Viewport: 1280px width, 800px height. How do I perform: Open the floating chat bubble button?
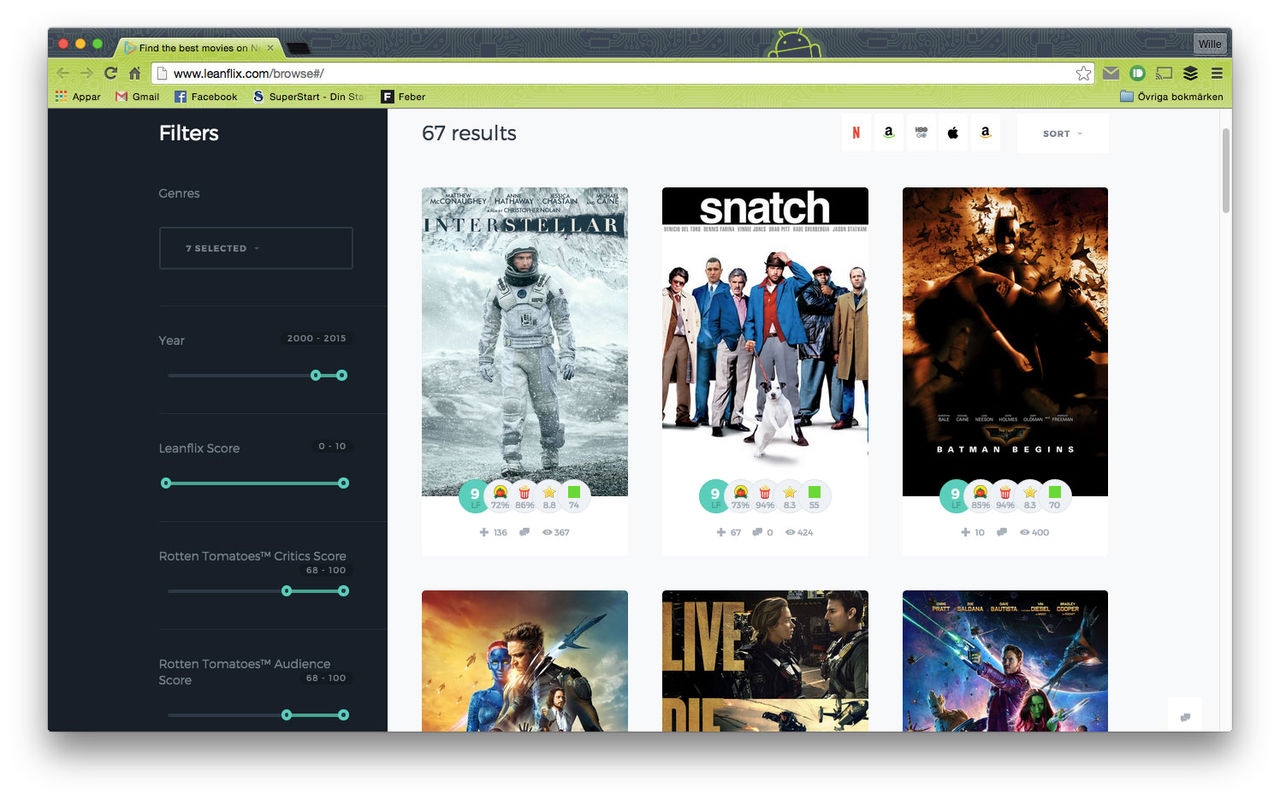pyautogui.click(x=1184, y=716)
